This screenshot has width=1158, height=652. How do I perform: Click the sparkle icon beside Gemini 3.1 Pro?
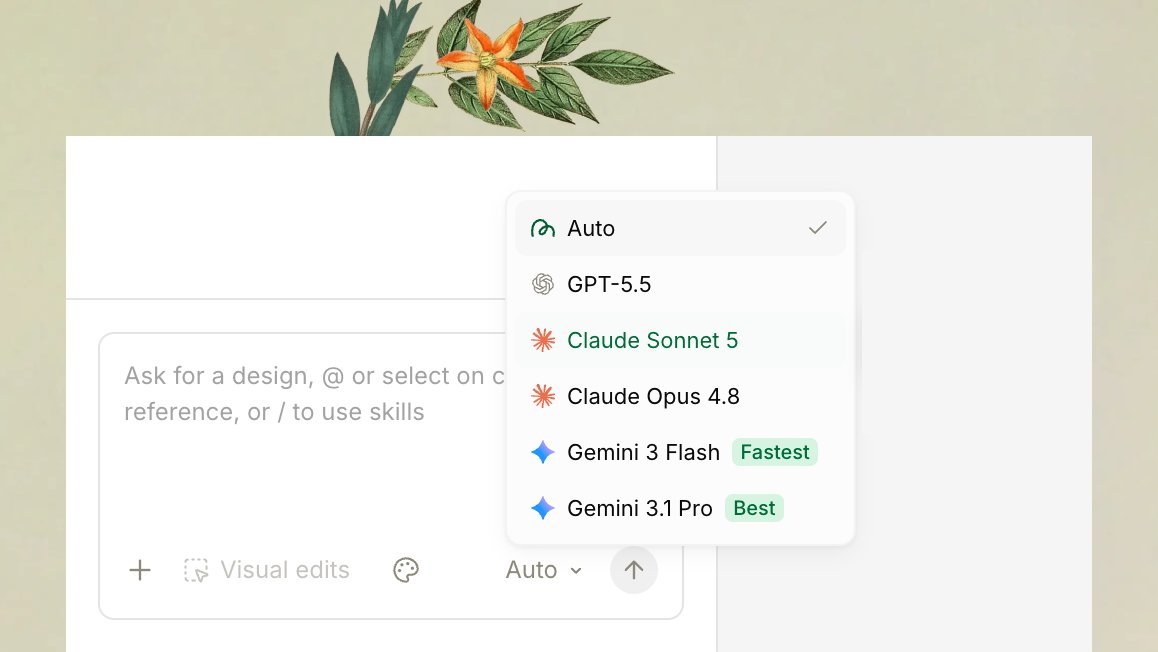[543, 508]
